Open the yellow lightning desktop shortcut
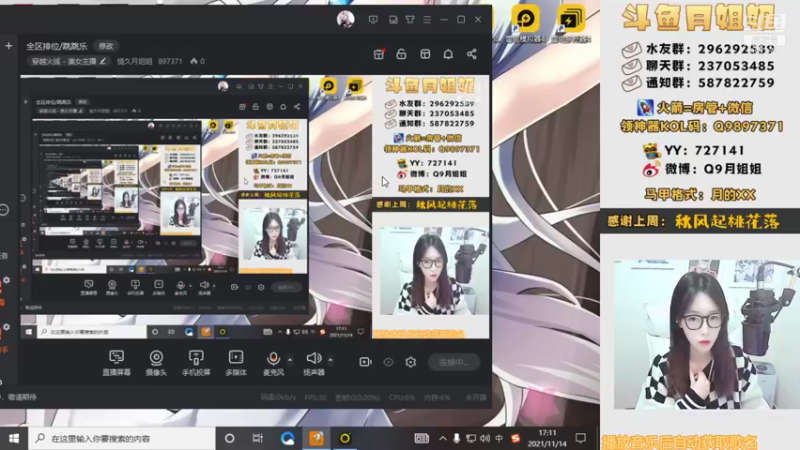This screenshot has width=800, height=450. tap(571, 22)
